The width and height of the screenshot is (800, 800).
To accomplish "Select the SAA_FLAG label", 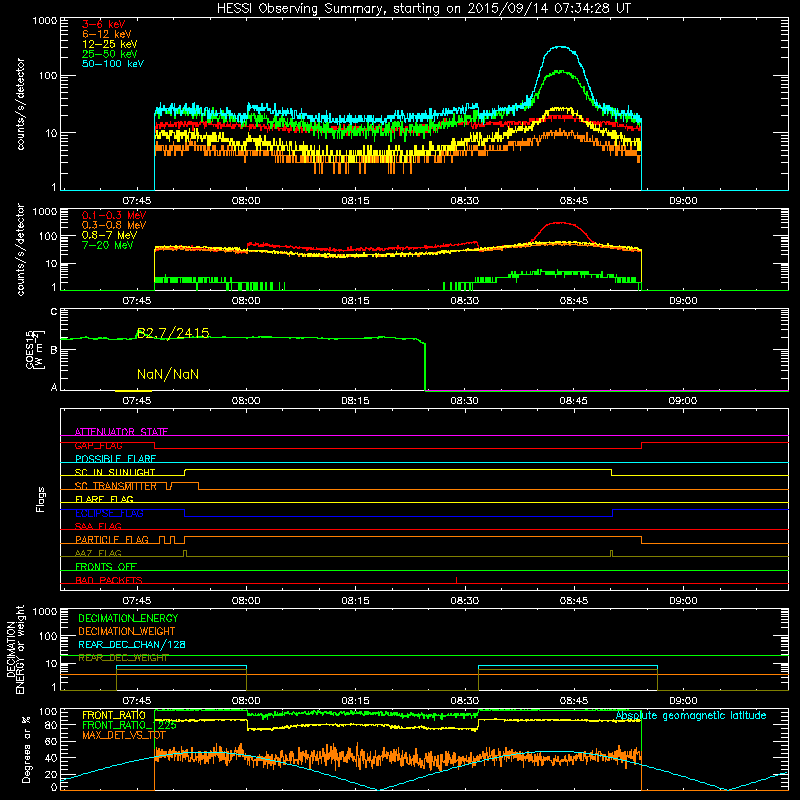I will pos(98,526).
